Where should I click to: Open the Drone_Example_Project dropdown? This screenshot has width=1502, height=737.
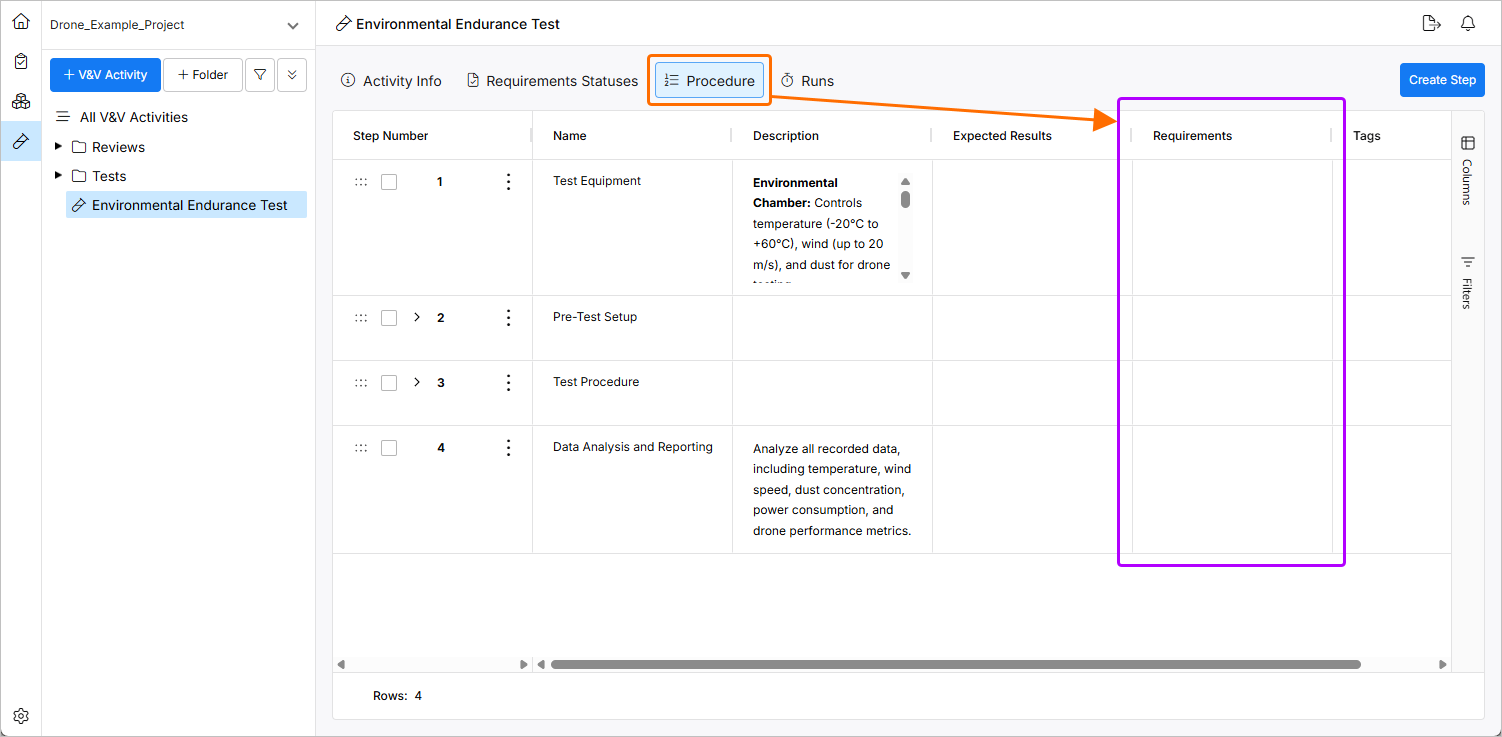[x=292, y=26]
